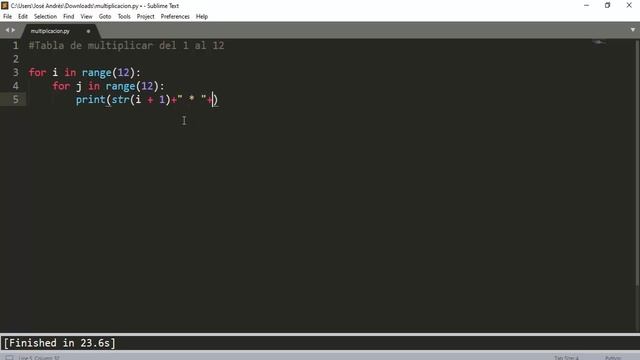Viewport: 640px width, 360px height.
Task: Open the View menu
Action: point(86,16)
